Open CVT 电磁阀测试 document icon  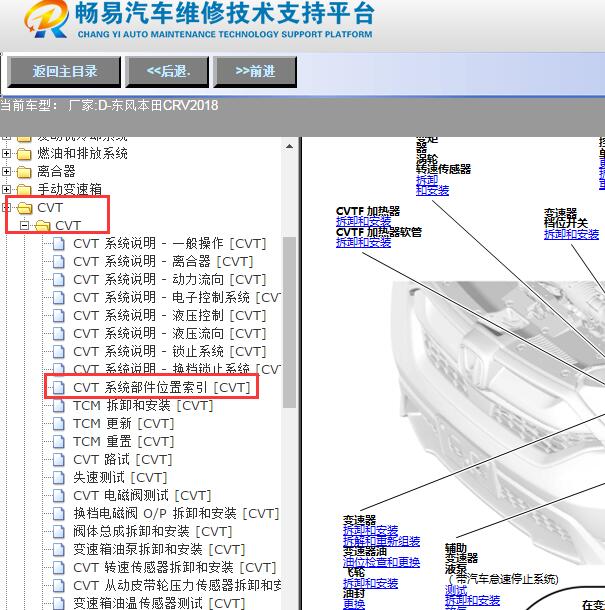(59, 495)
